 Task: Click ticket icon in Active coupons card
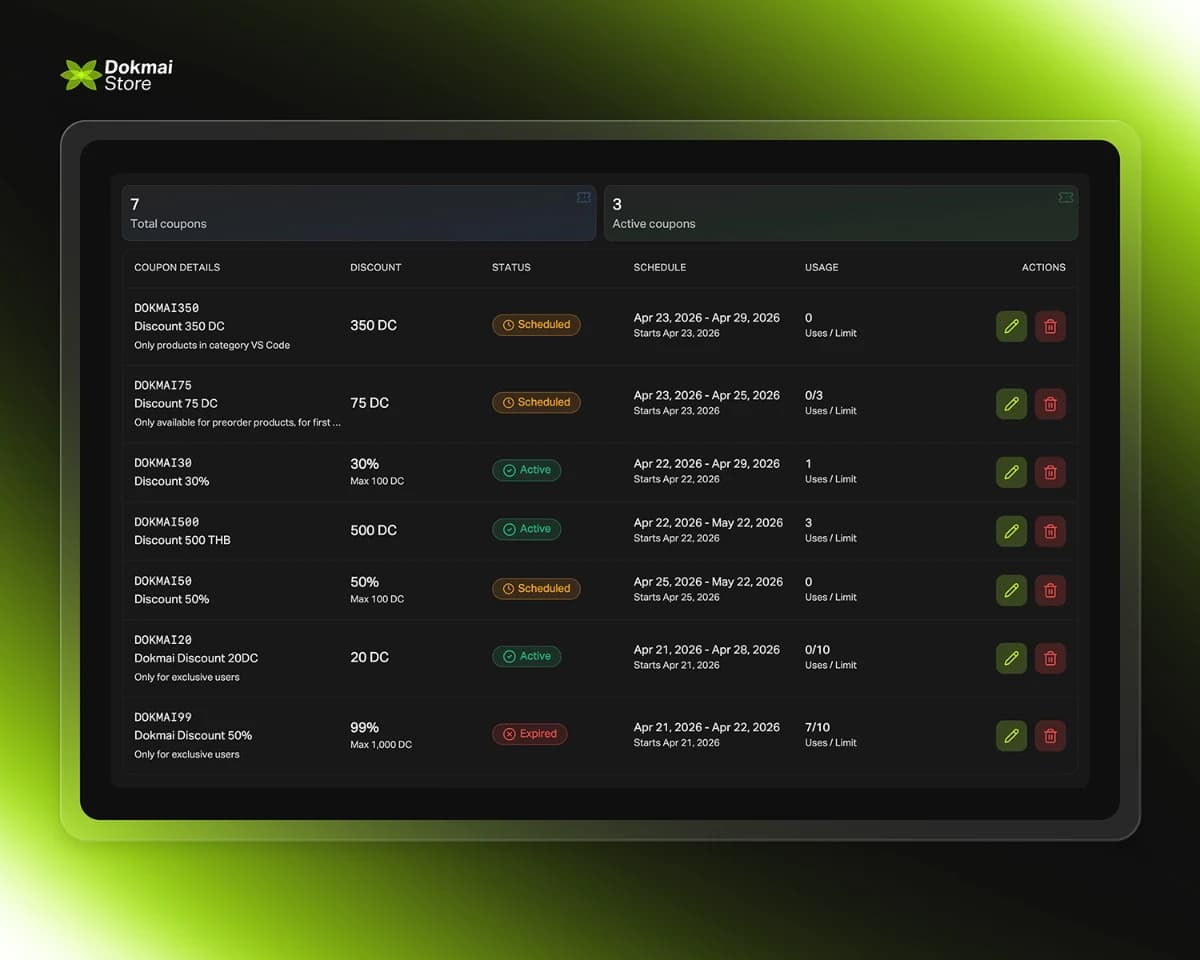point(1066,198)
